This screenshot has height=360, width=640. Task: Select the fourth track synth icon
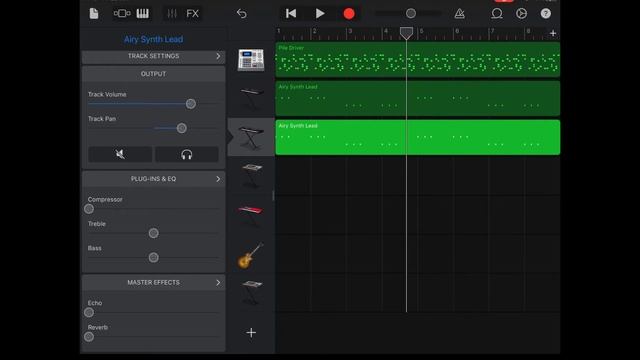pyautogui.click(x=251, y=176)
